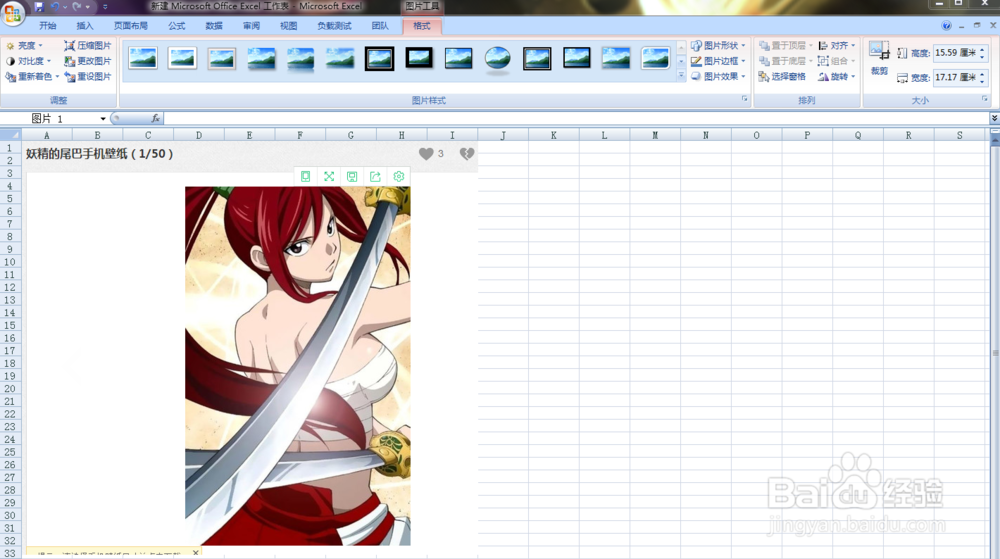The height and width of the screenshot is (559, 1000).
Task: Open the 重新着色 recolor dropdown
Action: click(x=33, y=76)
